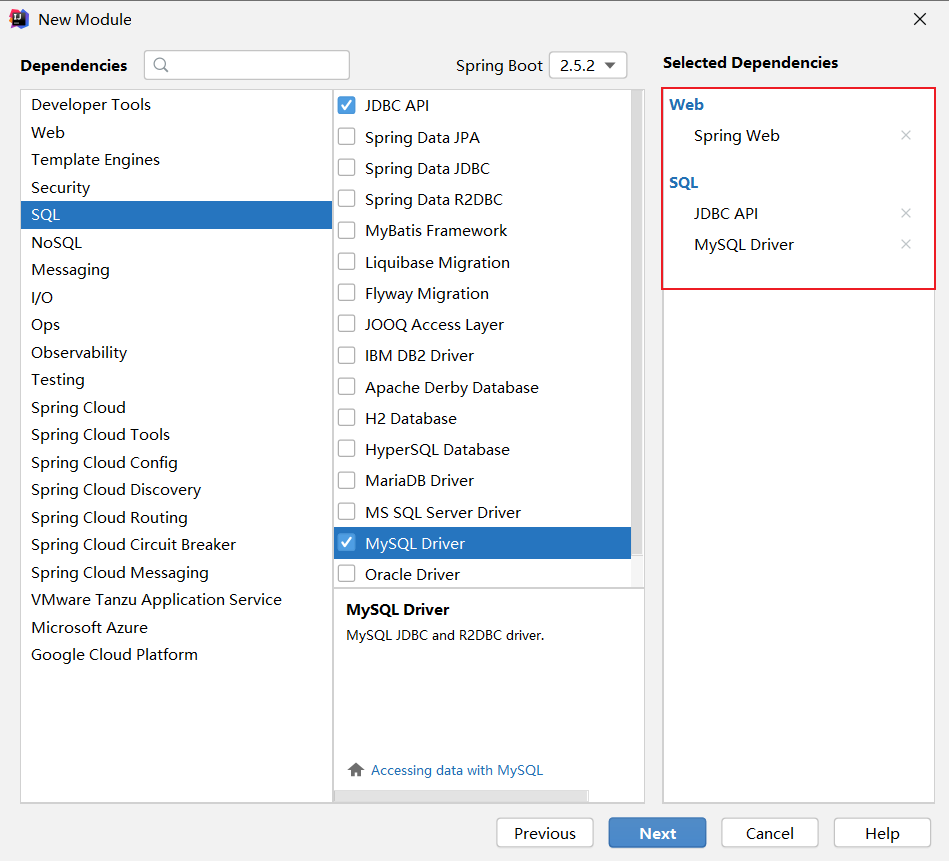Click the blue Web group heading
The height and width of the screenshot is (861, 949).
pyautogui.click(x=686, y=105)
